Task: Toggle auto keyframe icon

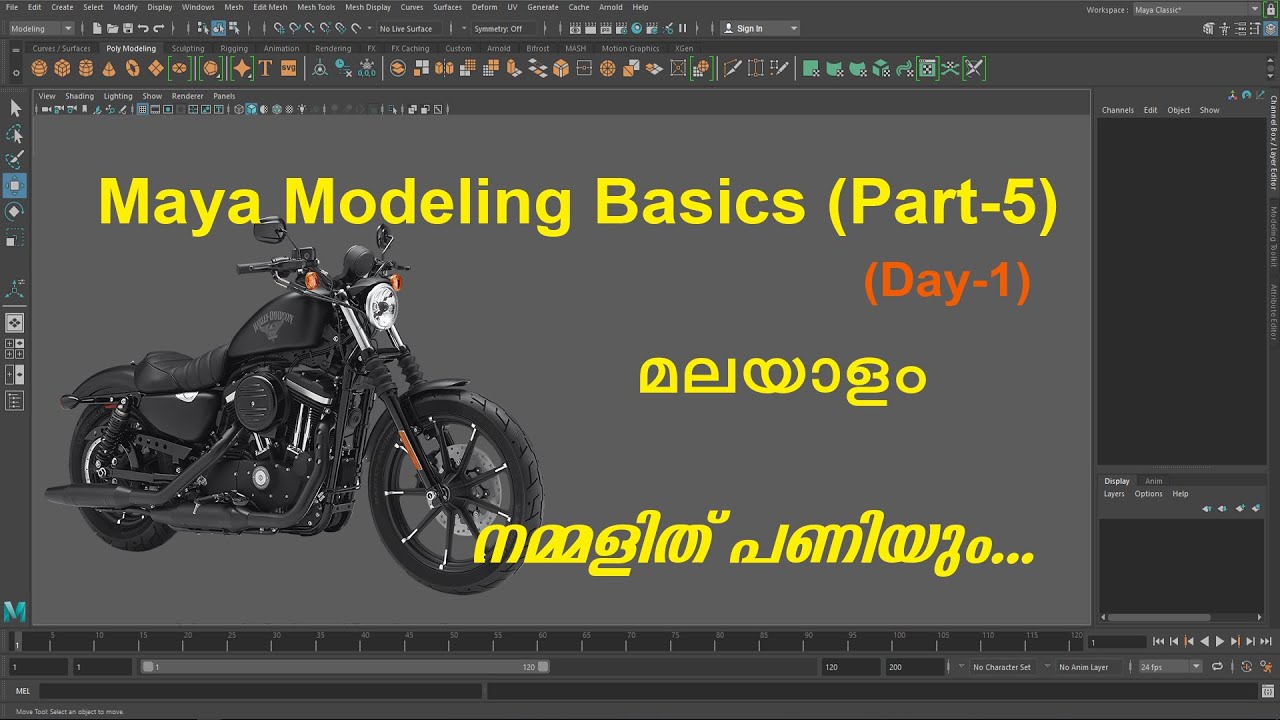Action: click(x=1246, y=667)
